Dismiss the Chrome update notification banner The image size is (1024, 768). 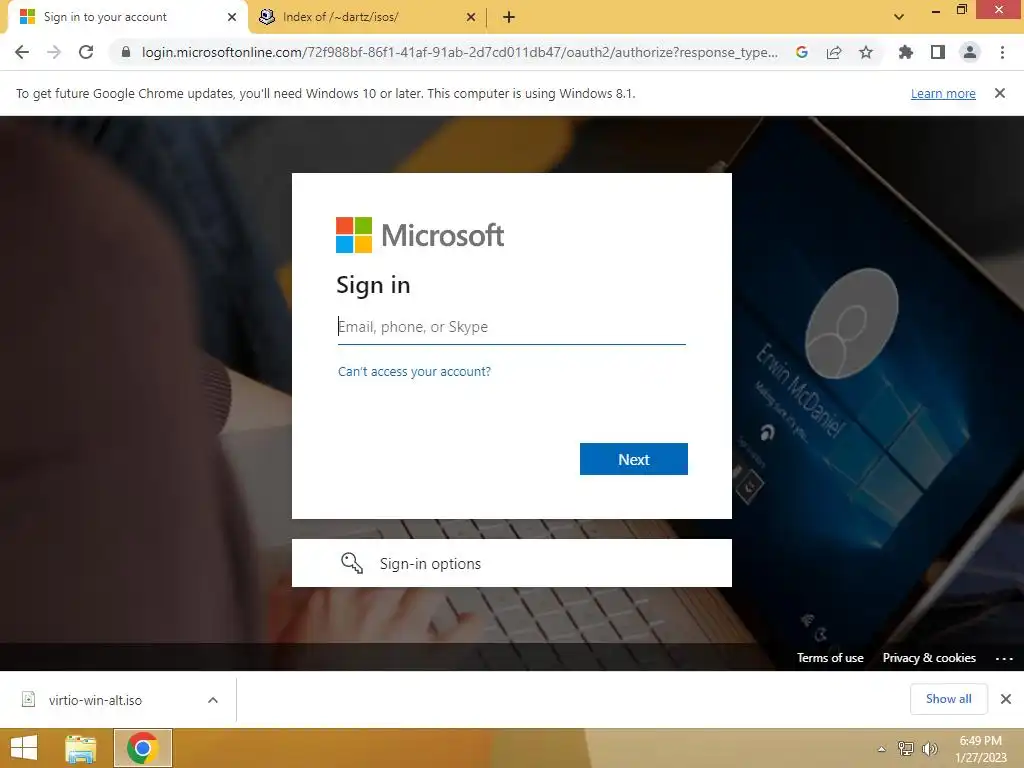tap(1000, 93)
